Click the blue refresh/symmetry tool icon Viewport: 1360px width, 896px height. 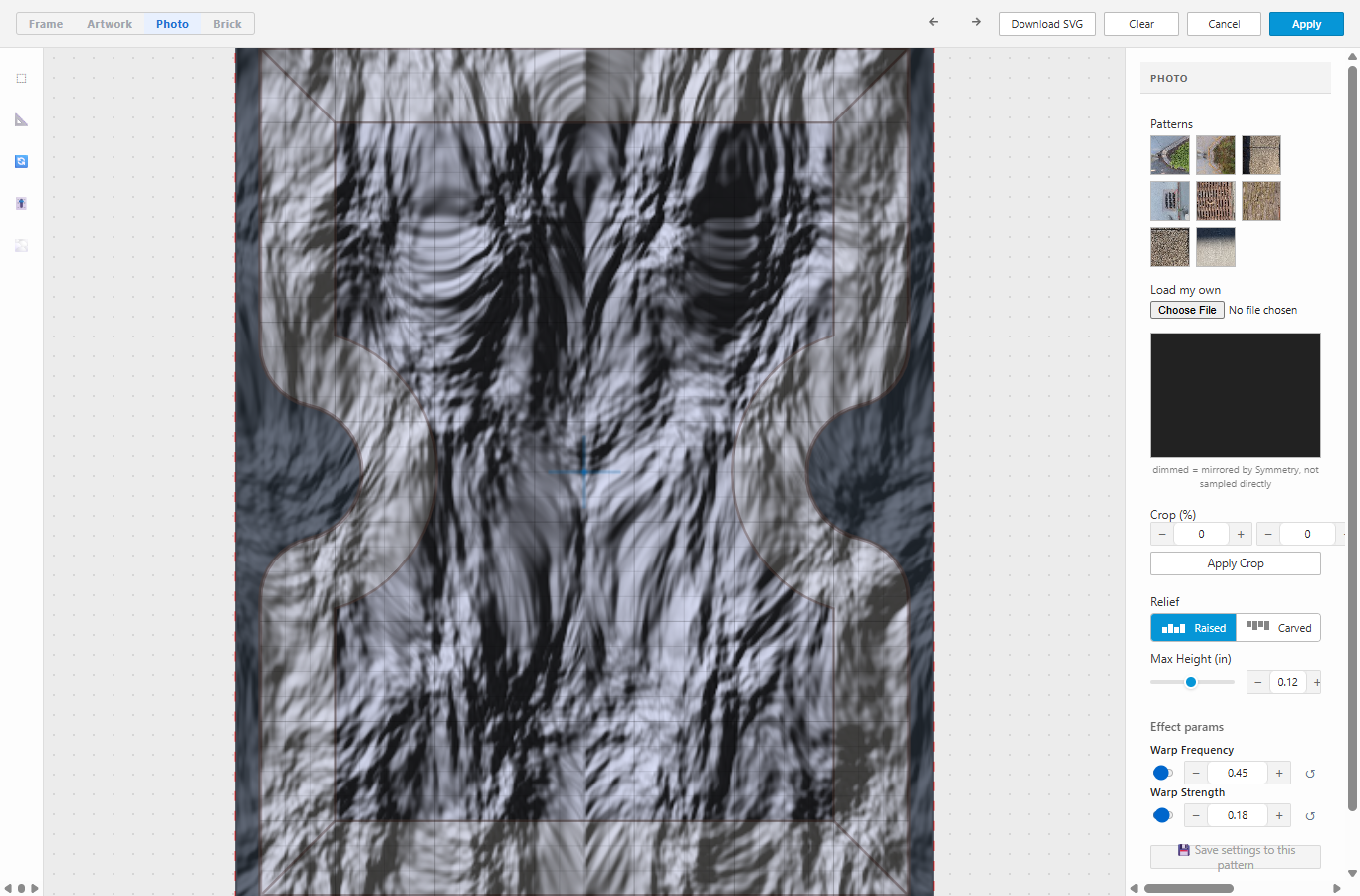click(21, 161)
